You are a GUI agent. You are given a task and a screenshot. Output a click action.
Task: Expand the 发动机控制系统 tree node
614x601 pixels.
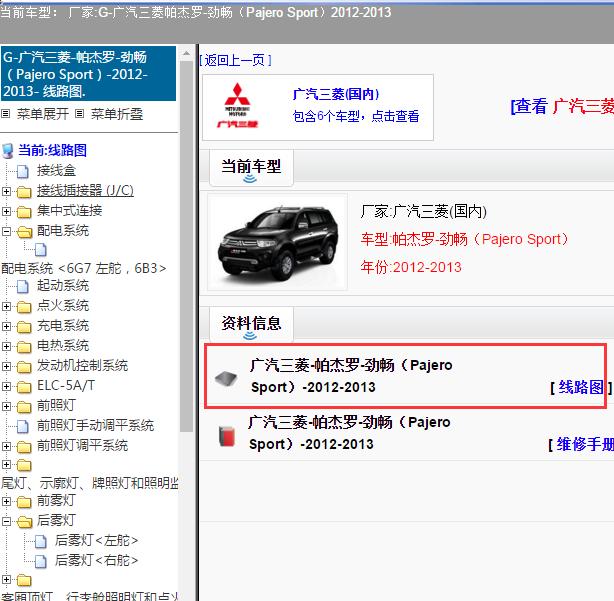(x=6, y=366)
